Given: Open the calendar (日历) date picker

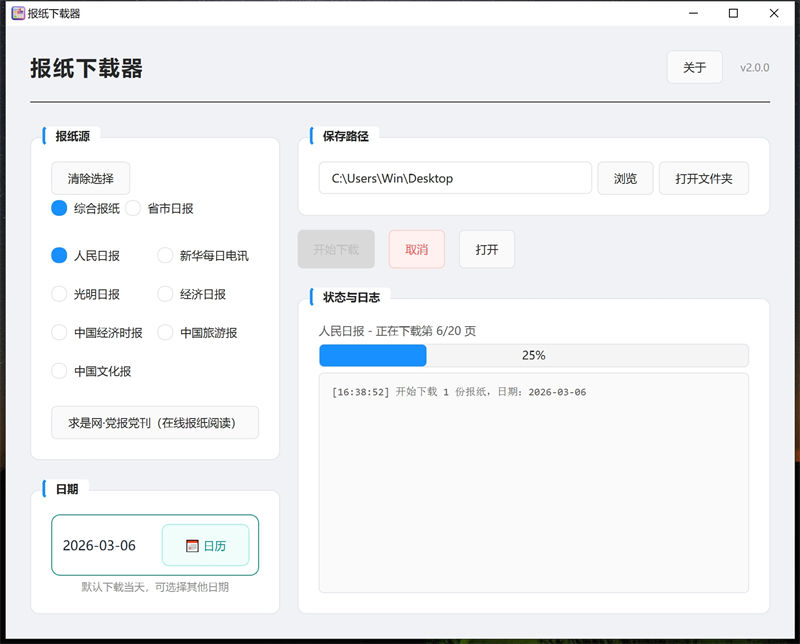Looking at the screenshot, I should 205,545.
